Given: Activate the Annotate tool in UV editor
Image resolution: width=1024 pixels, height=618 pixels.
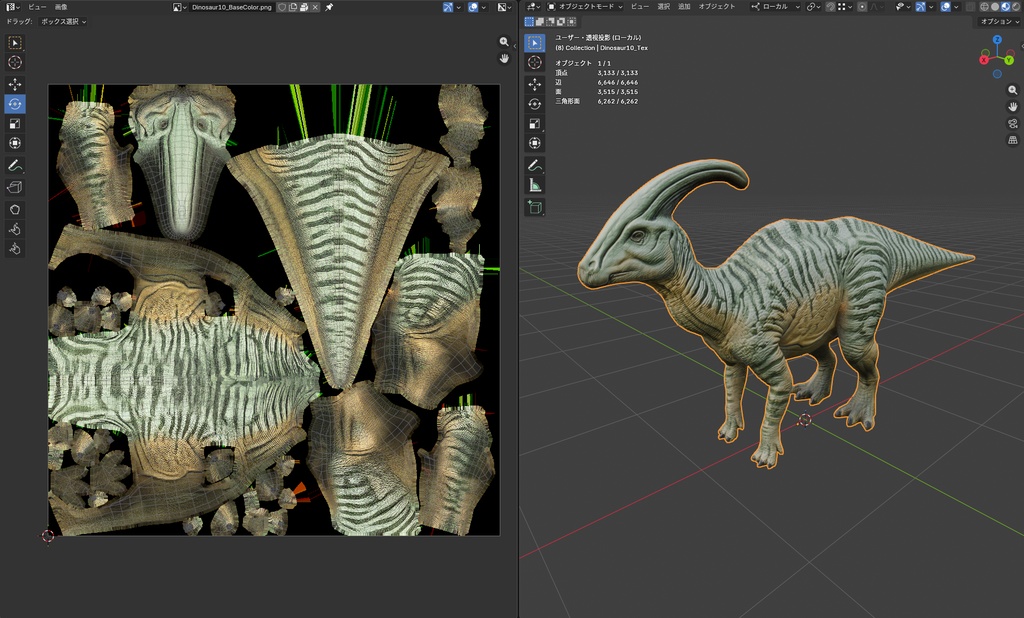Looking at the screenshot, I should [14, 165].
